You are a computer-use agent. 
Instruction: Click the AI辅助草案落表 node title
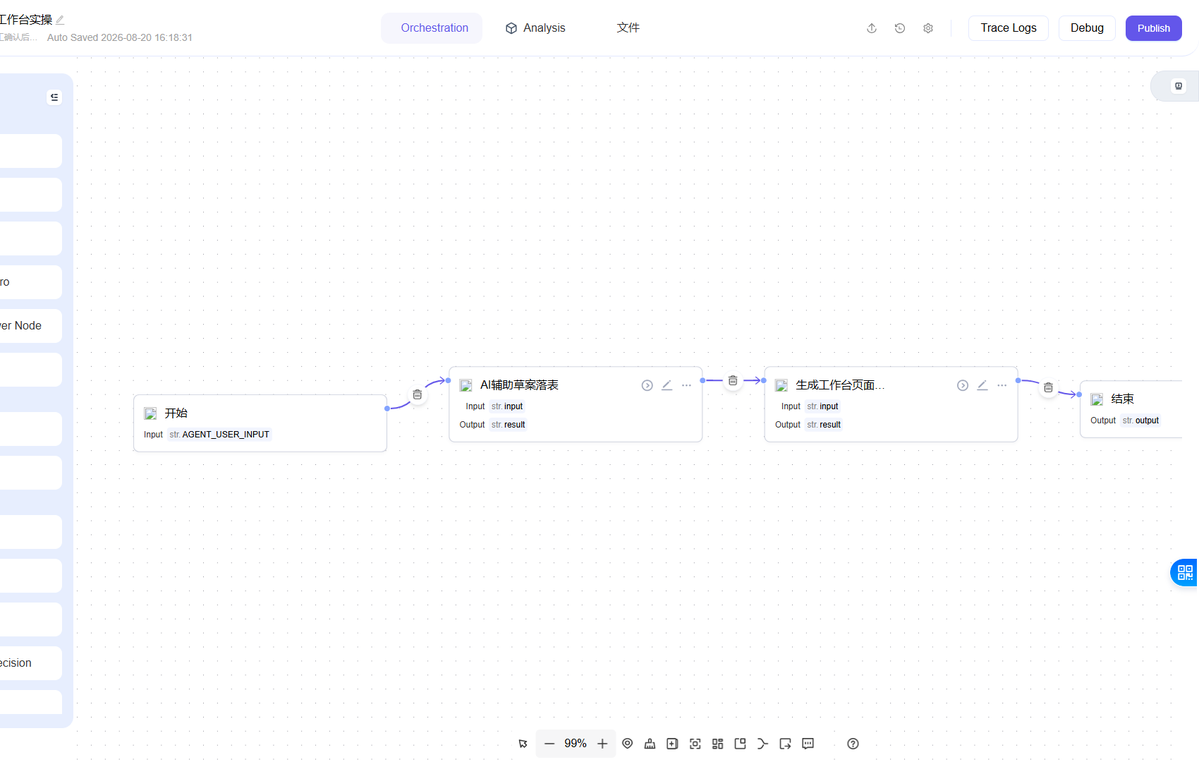519,385
